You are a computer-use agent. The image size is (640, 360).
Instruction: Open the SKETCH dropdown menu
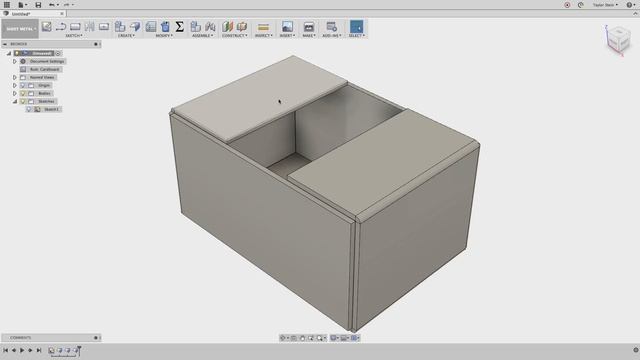[x=74, y=36]
